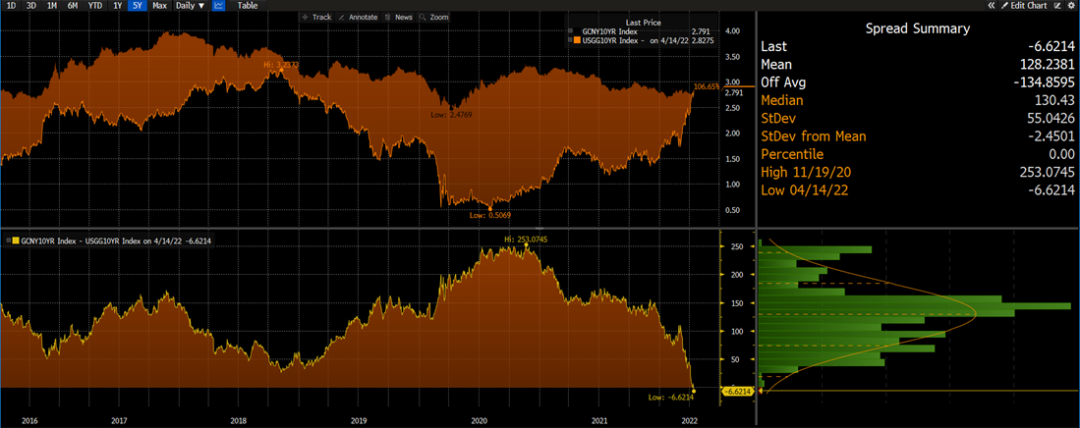Select the Max range tab
This screenshot has height=428, width=1080.
coord(159,5)
